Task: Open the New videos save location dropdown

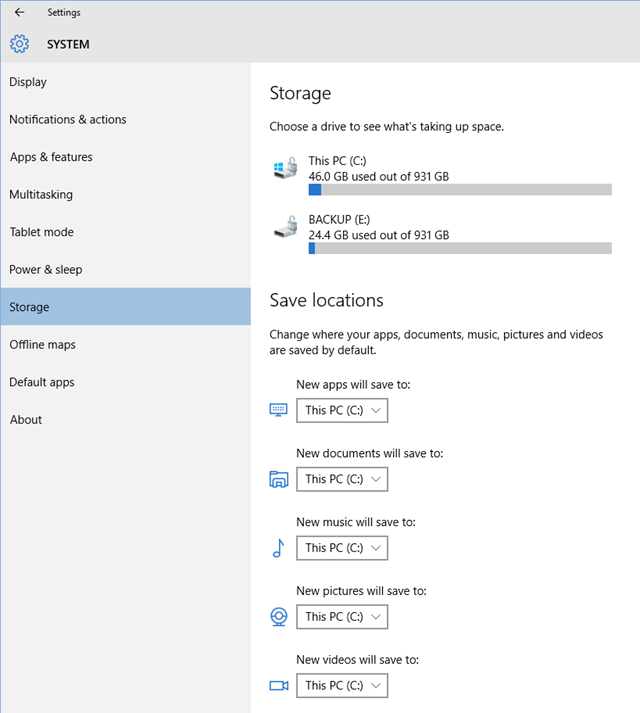Action: [342, 685]
